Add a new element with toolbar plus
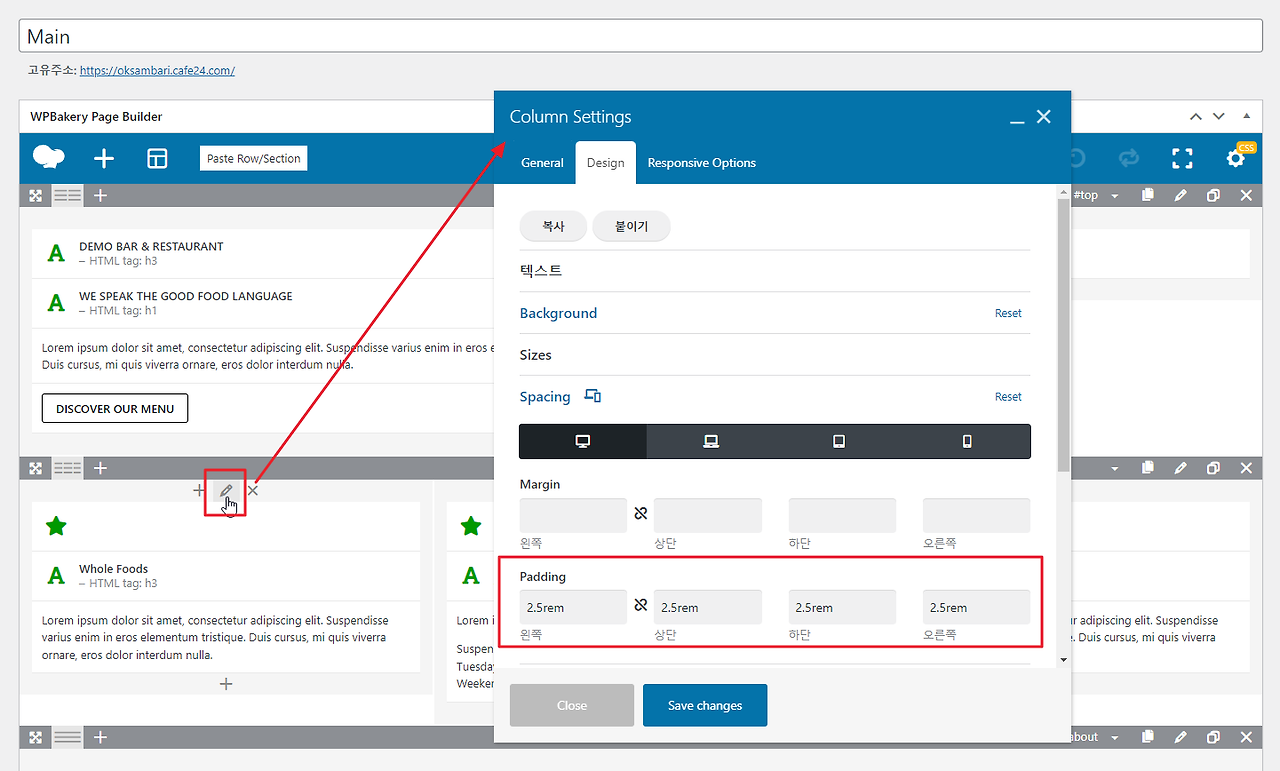1280x771 pixels. [x=104, y=158]
